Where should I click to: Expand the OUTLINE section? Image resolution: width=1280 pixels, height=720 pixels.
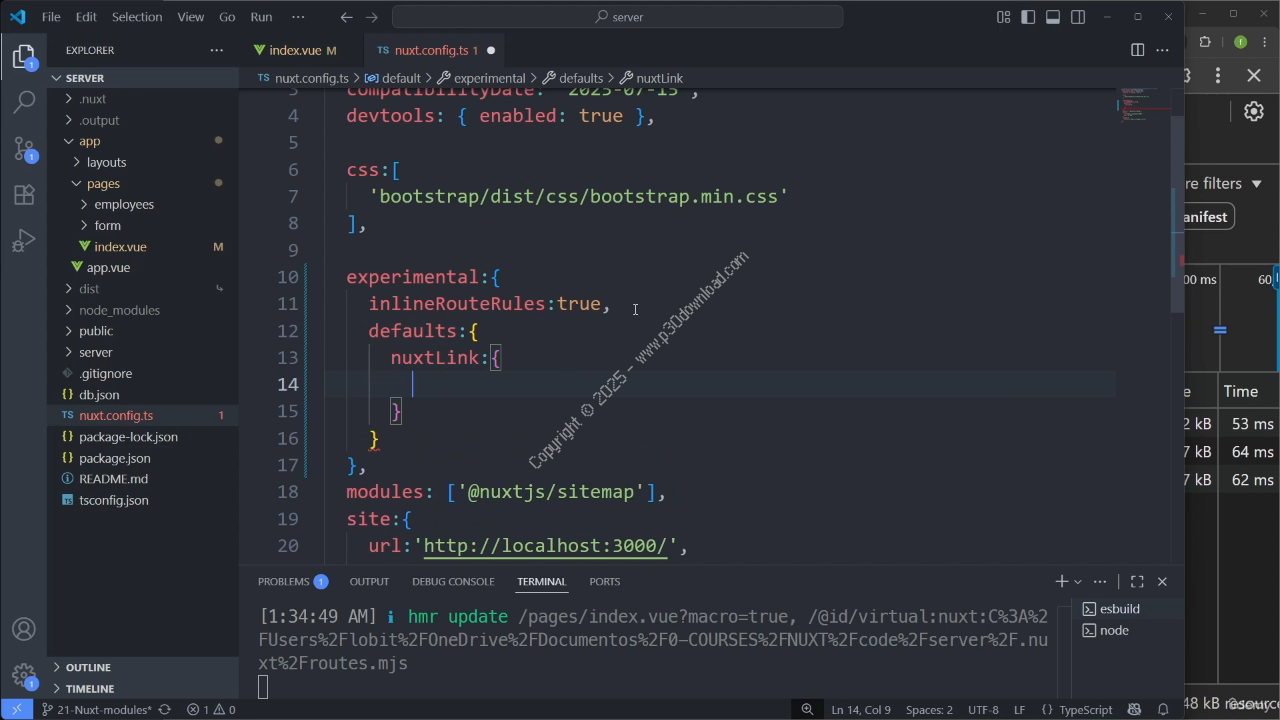(x=88, y=667)
